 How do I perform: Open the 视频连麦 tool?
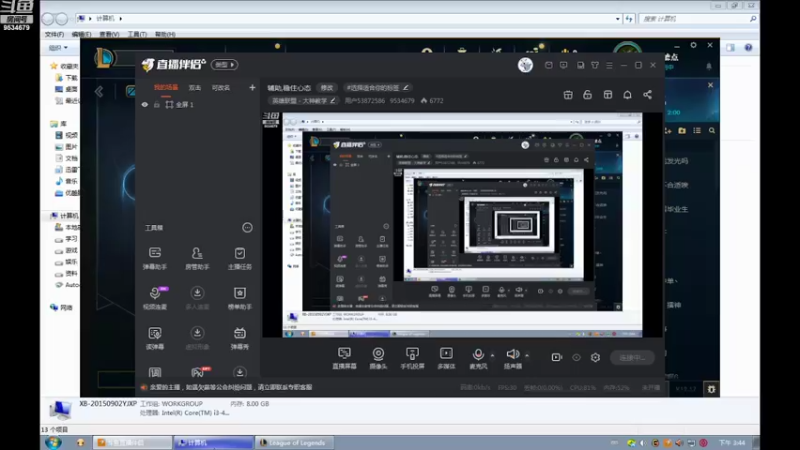click(155, 298)
